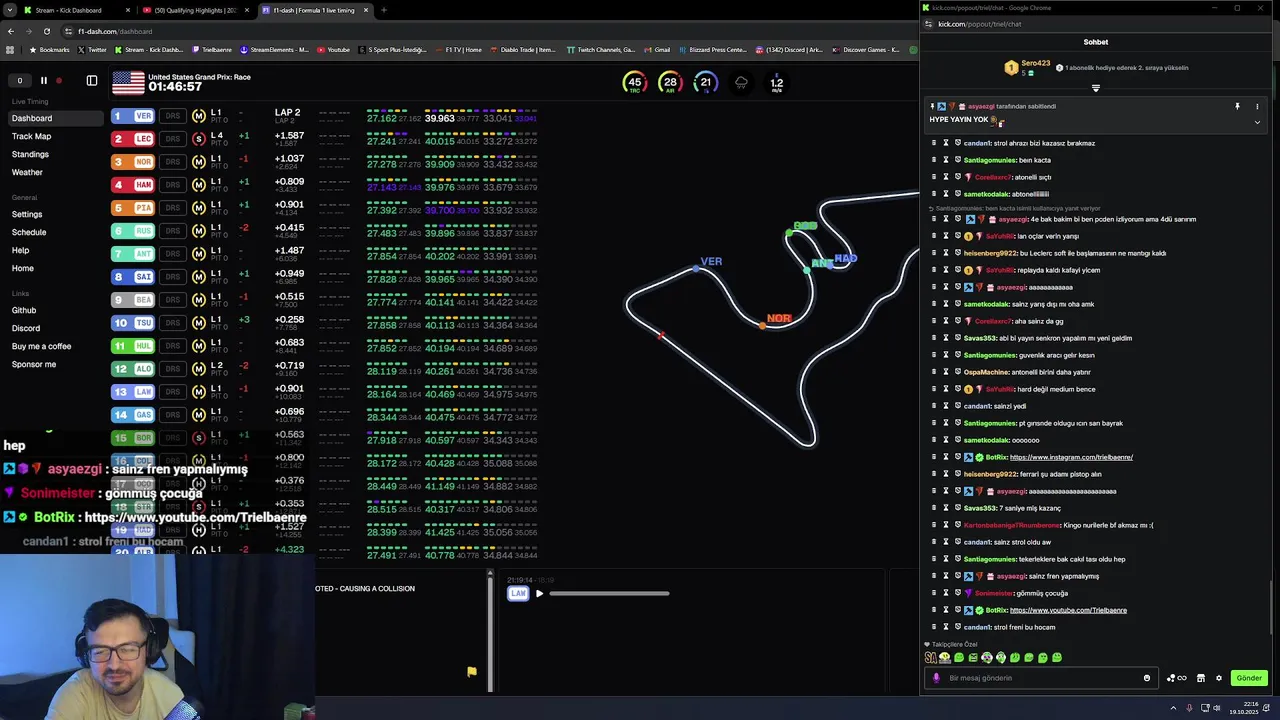Click the soft tyre icon in LEC row
This screenshot has width=1280, height=720.
pos(199,139)
